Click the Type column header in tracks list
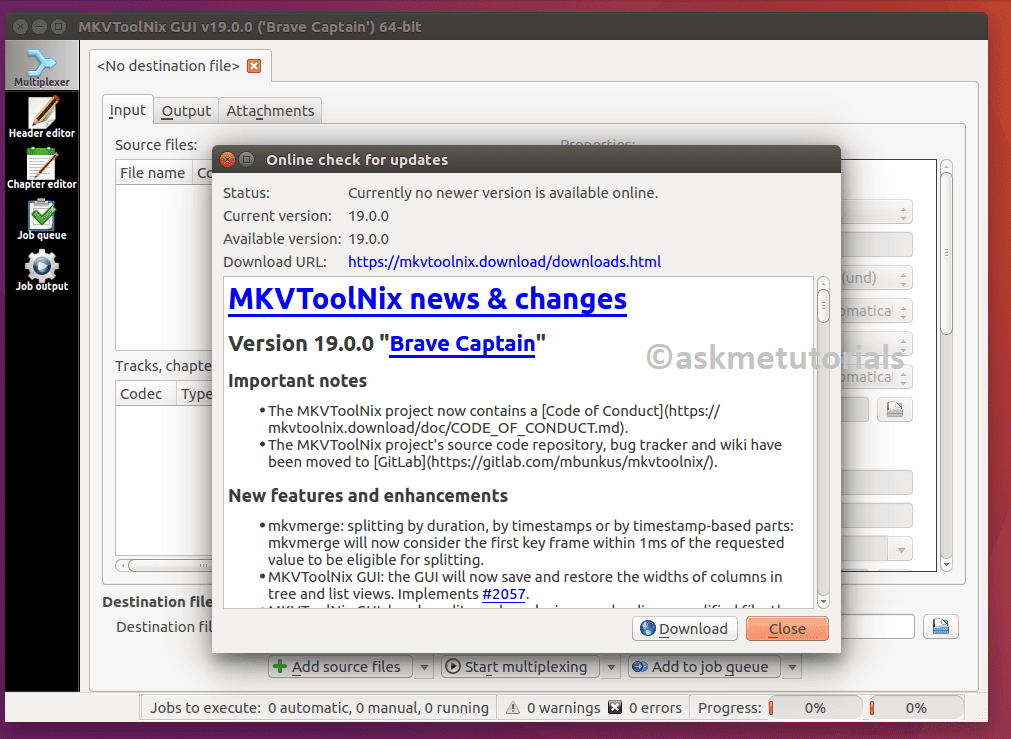The height and width of the screenshot is (739, 1011). tap(195, 394)
